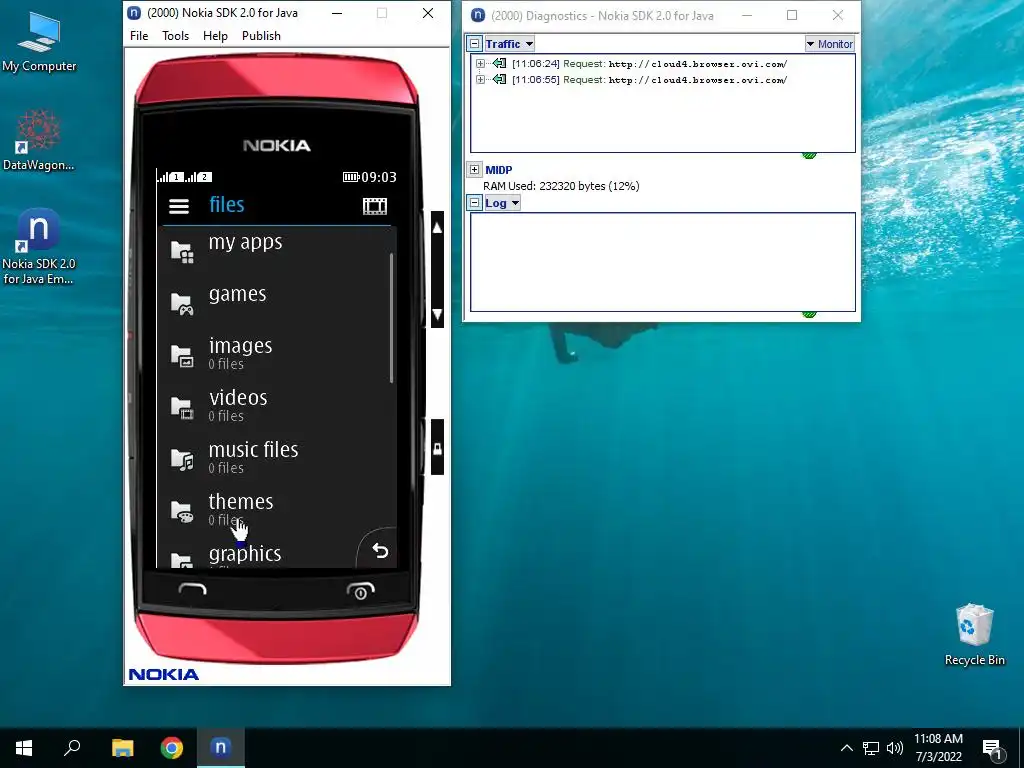Screen dimensions: 1024x768
Task: Click the NOKIA logo below the phone
Action: tap(164, 675)
